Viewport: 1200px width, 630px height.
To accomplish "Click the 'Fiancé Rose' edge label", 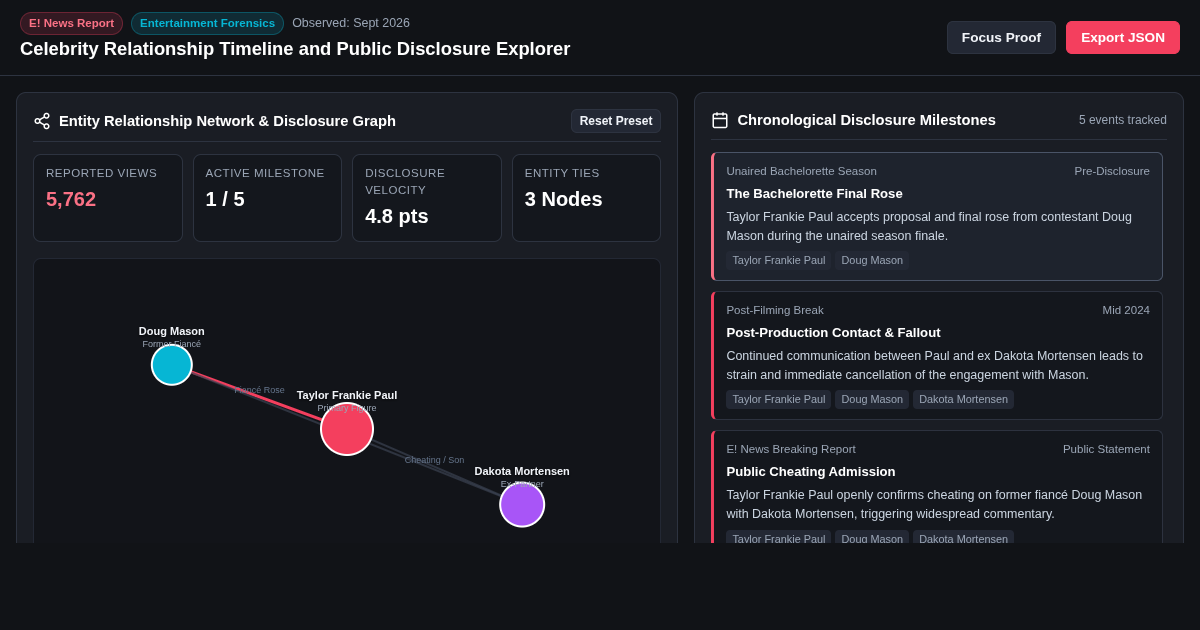I will tap(259, 390).
